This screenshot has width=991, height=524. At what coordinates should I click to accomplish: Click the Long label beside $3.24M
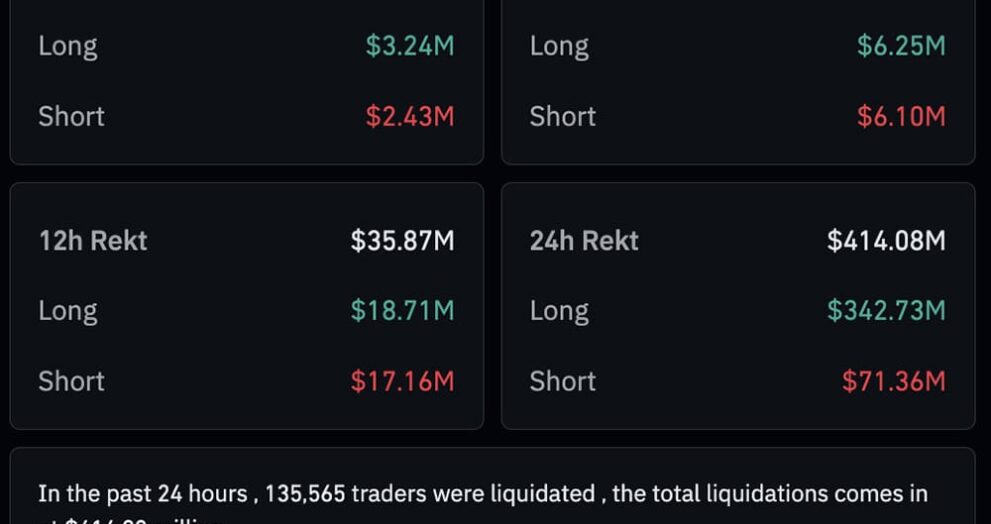(x=68, y=46)
